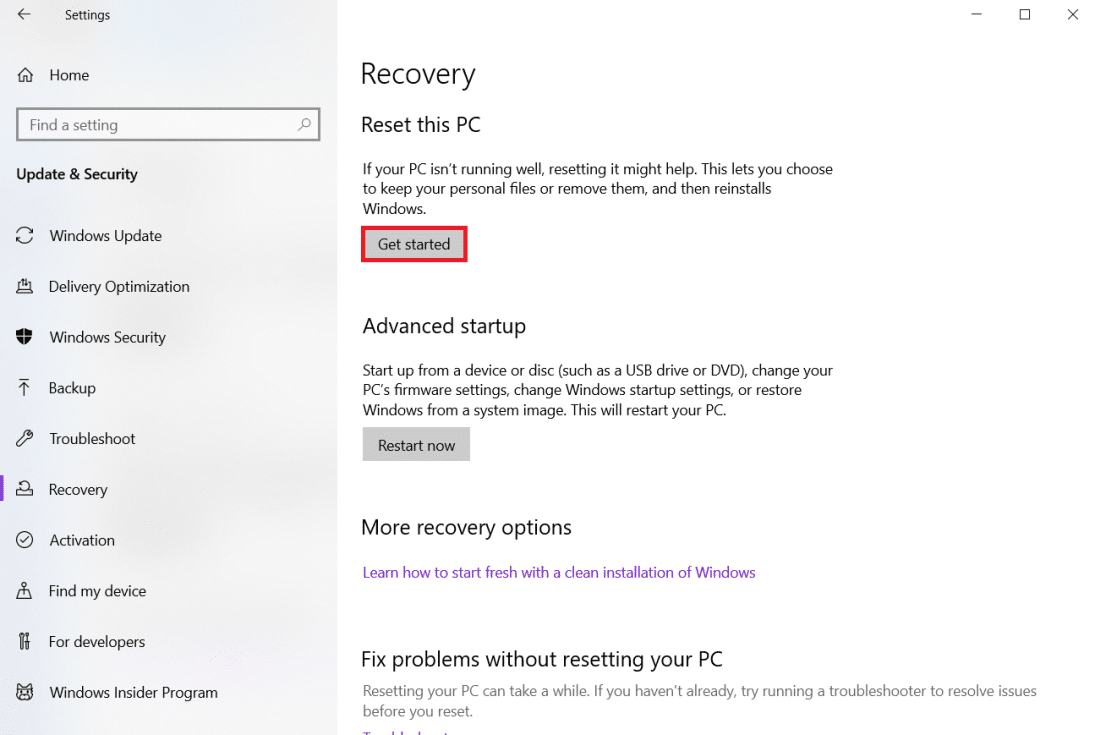Click the Troubleshoot wrench icon
This screenshot has width=1095, height=735.
(x=25, y=439)
